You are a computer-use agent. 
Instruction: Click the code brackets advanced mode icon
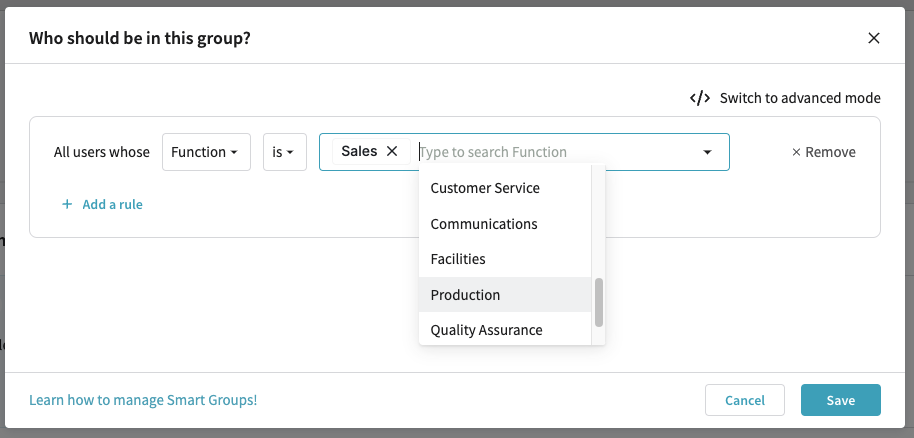(700, 98)
